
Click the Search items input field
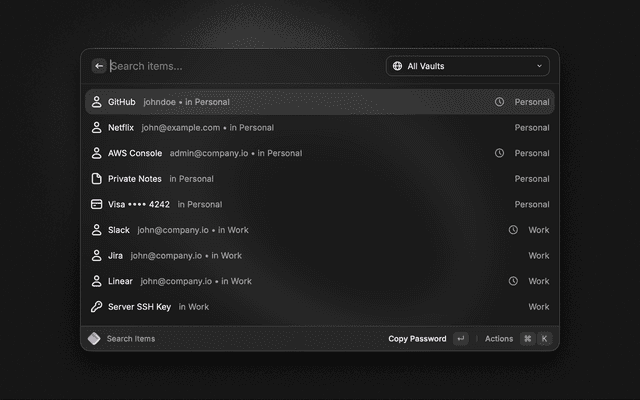(240, 66)
